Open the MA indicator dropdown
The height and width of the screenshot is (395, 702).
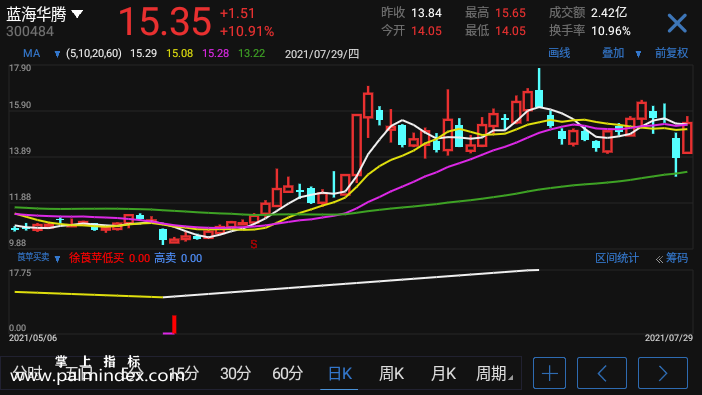pyautogui.click(x=57, y=54)
